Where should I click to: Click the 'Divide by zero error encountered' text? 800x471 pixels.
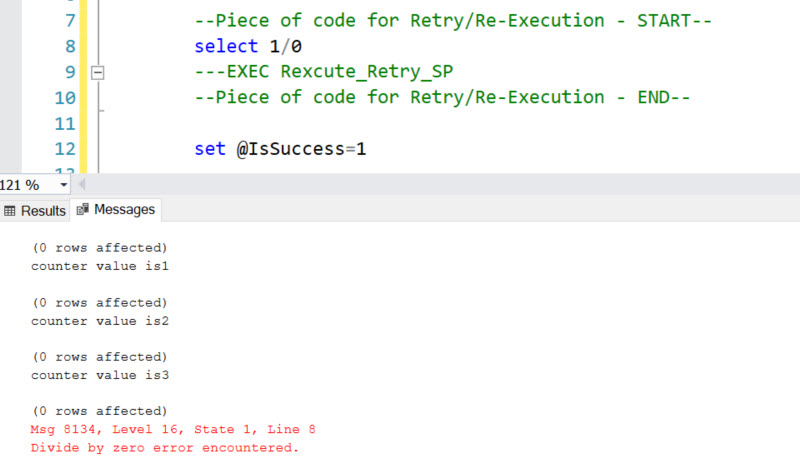click(x=165, y=447)
